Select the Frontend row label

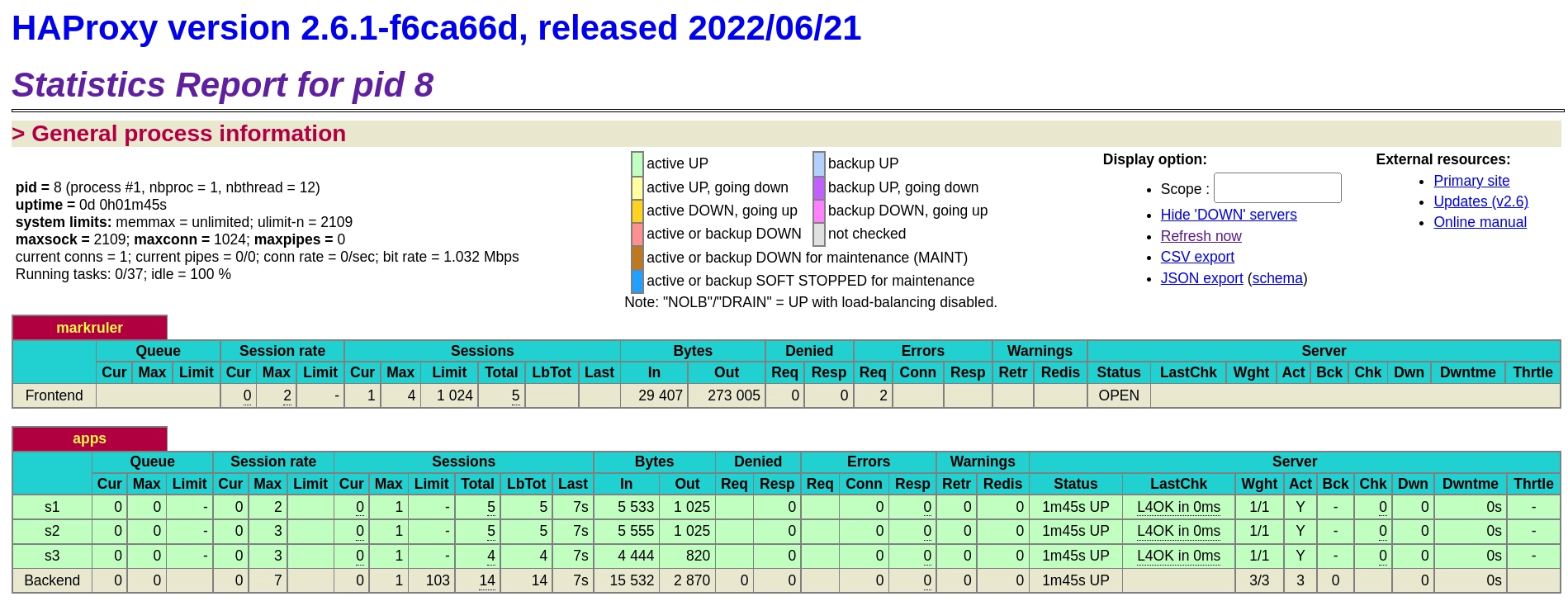54,395
